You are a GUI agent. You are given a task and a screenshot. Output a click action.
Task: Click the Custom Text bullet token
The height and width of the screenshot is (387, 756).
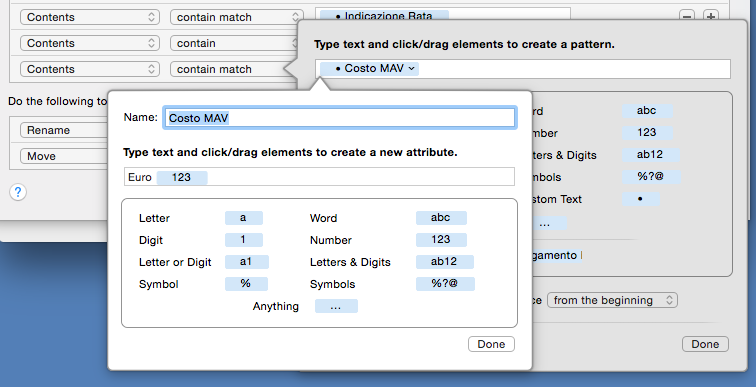tap(641, 199)
